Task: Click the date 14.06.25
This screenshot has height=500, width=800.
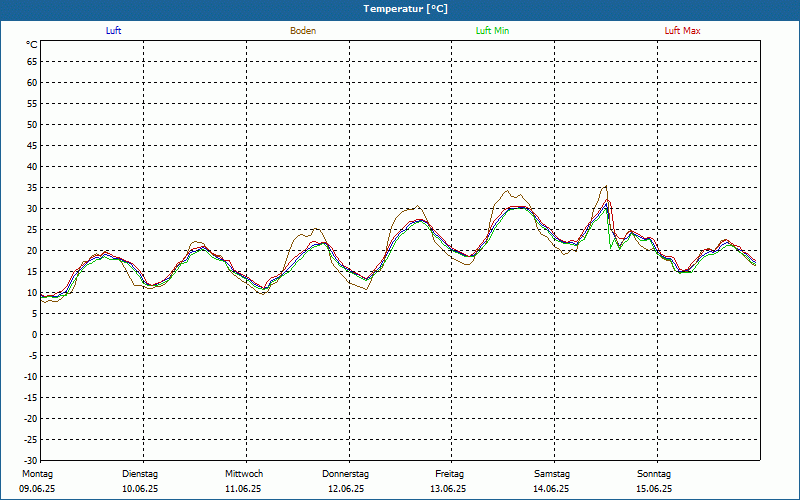Action: 551,489
